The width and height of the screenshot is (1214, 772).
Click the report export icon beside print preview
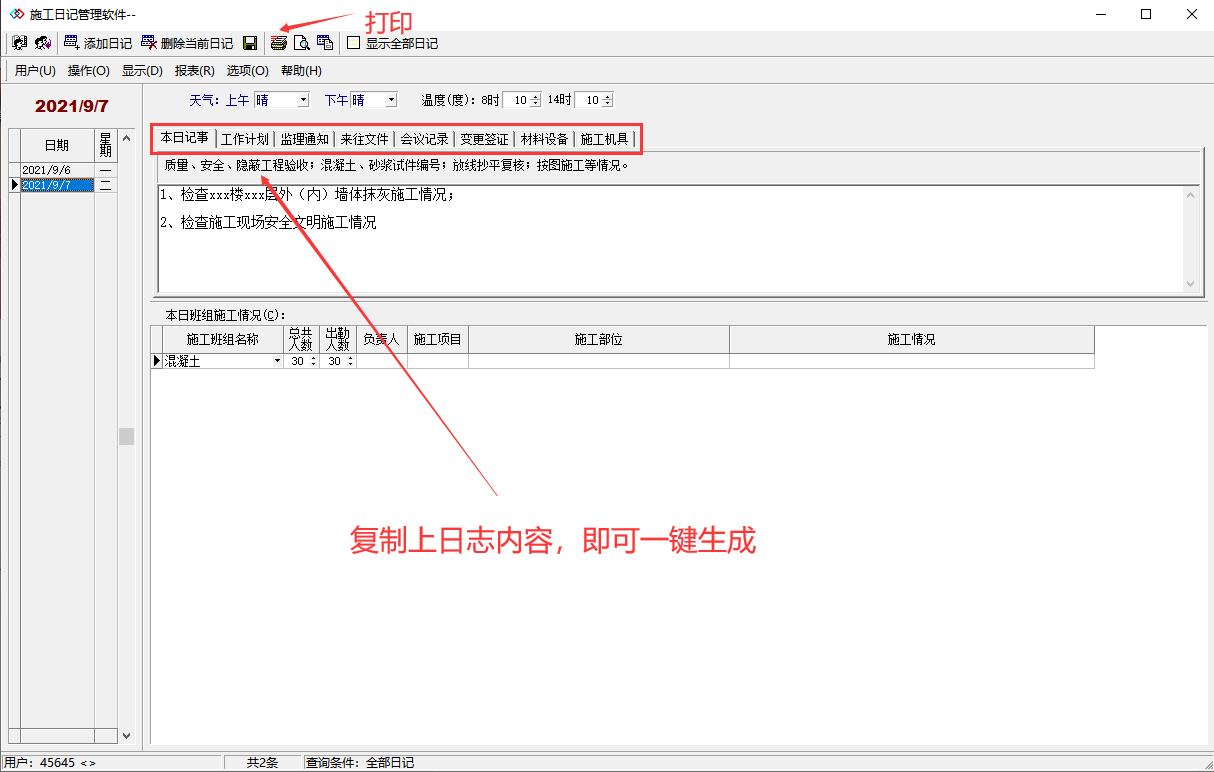(324, 43)
